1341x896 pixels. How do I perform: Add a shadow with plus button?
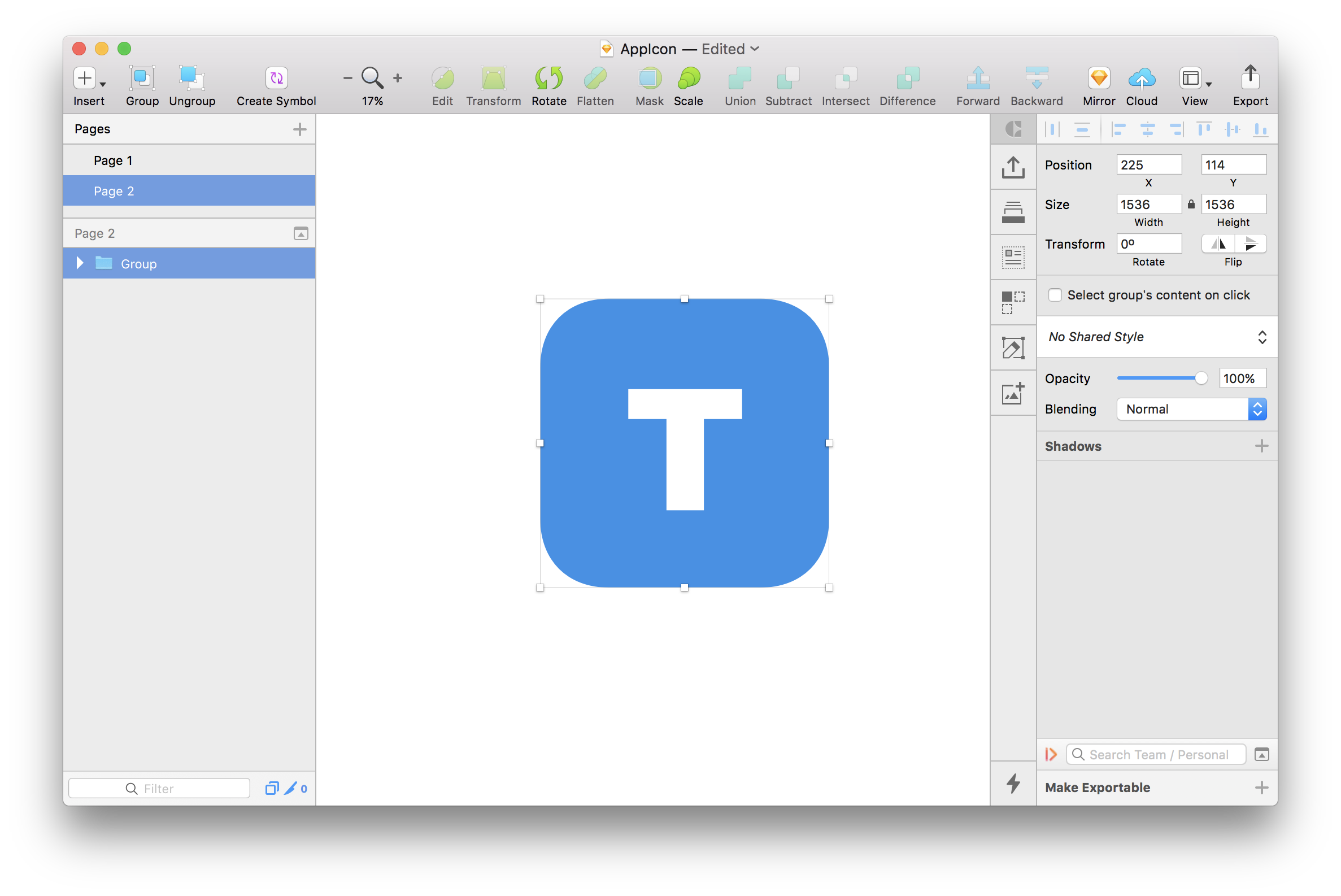pyautogui.click(x=1261, y=446)
